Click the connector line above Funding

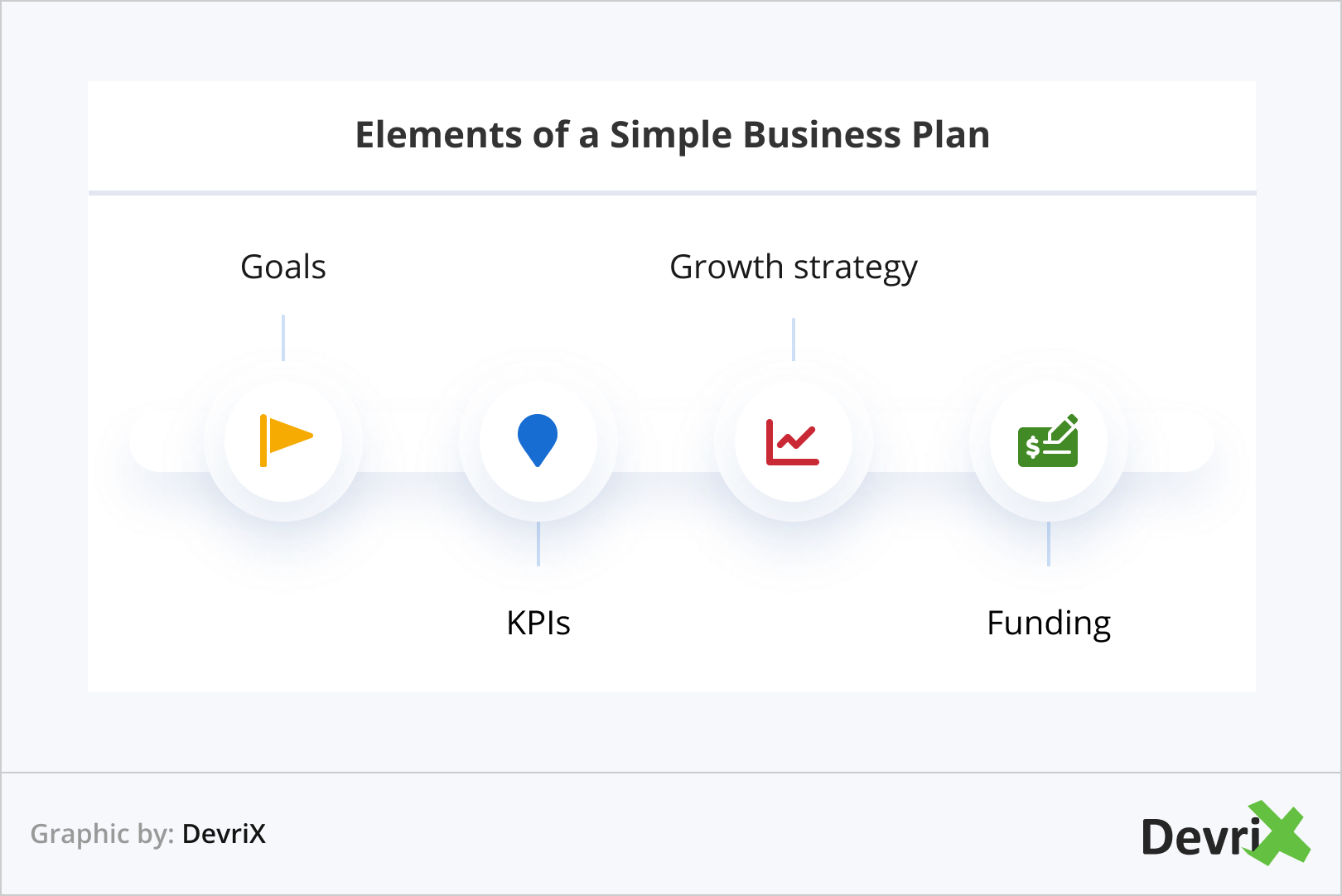click(x=1049, y=544)
